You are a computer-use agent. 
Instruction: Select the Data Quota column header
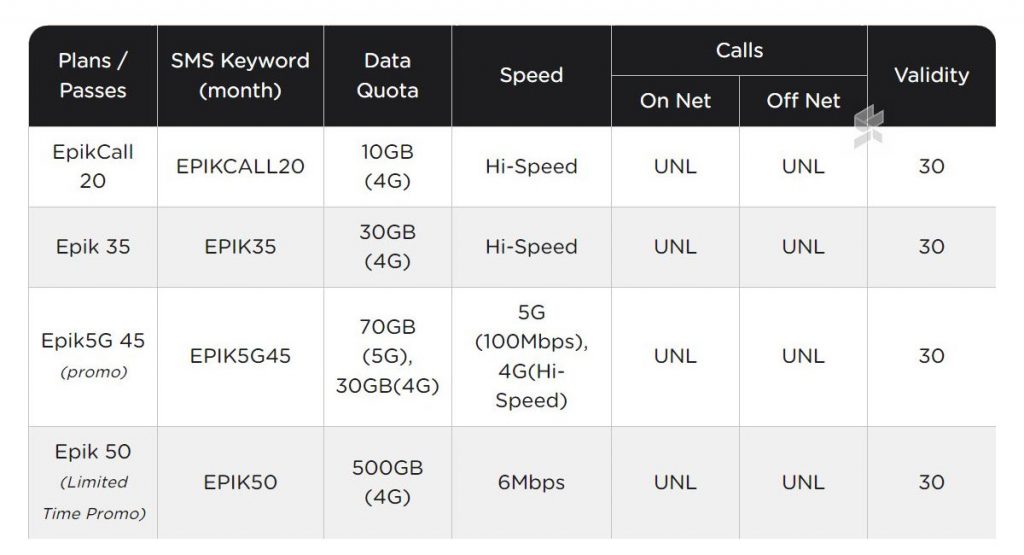[387, 76]
